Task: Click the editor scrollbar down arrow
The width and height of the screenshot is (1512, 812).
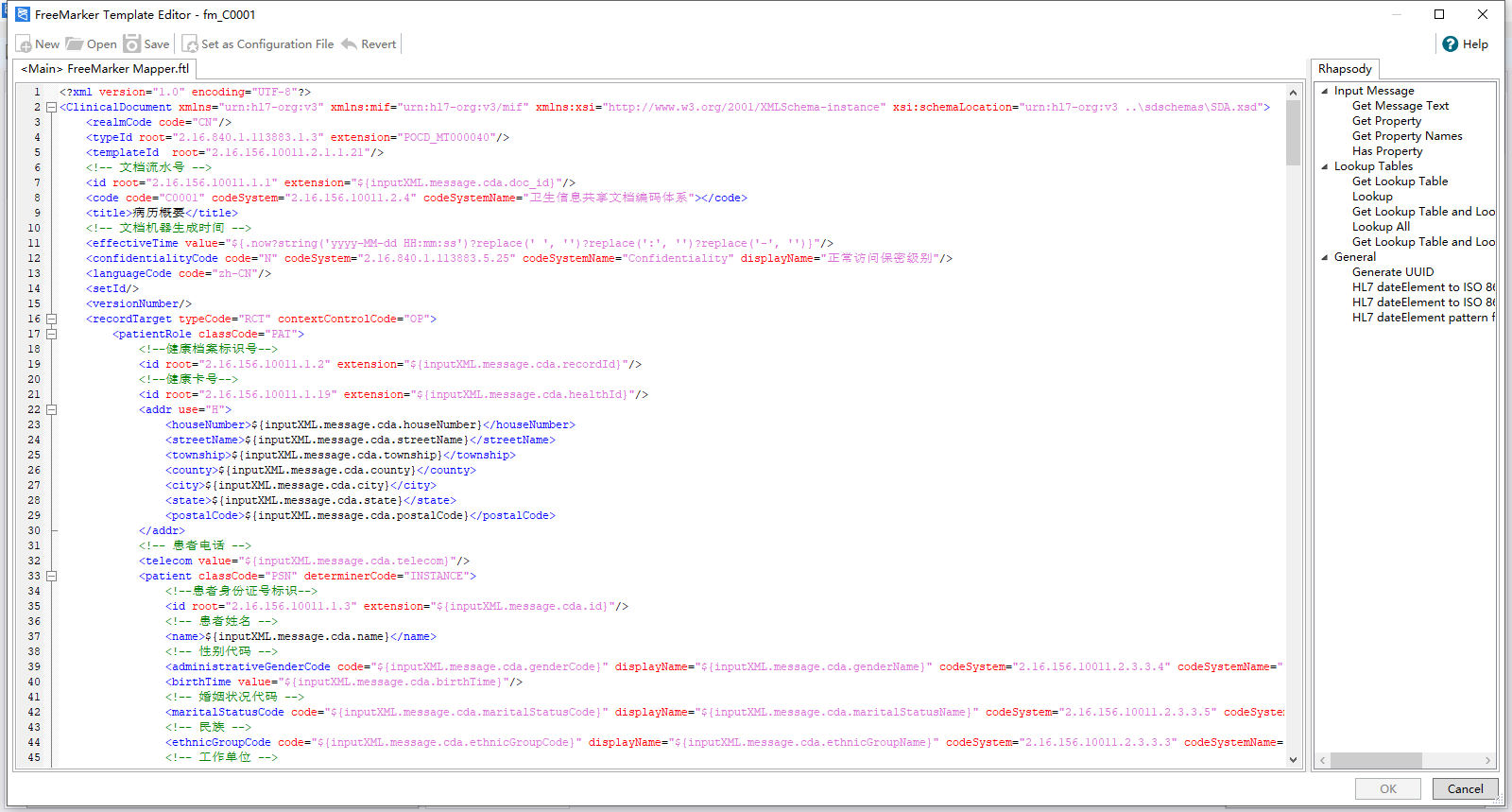Action: [1293, 760]
